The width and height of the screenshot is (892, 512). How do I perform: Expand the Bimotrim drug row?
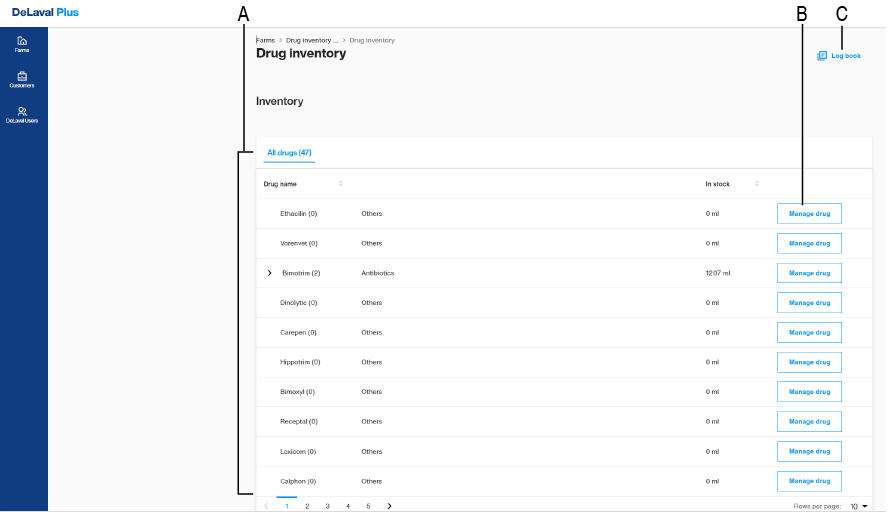coord(269,273)
